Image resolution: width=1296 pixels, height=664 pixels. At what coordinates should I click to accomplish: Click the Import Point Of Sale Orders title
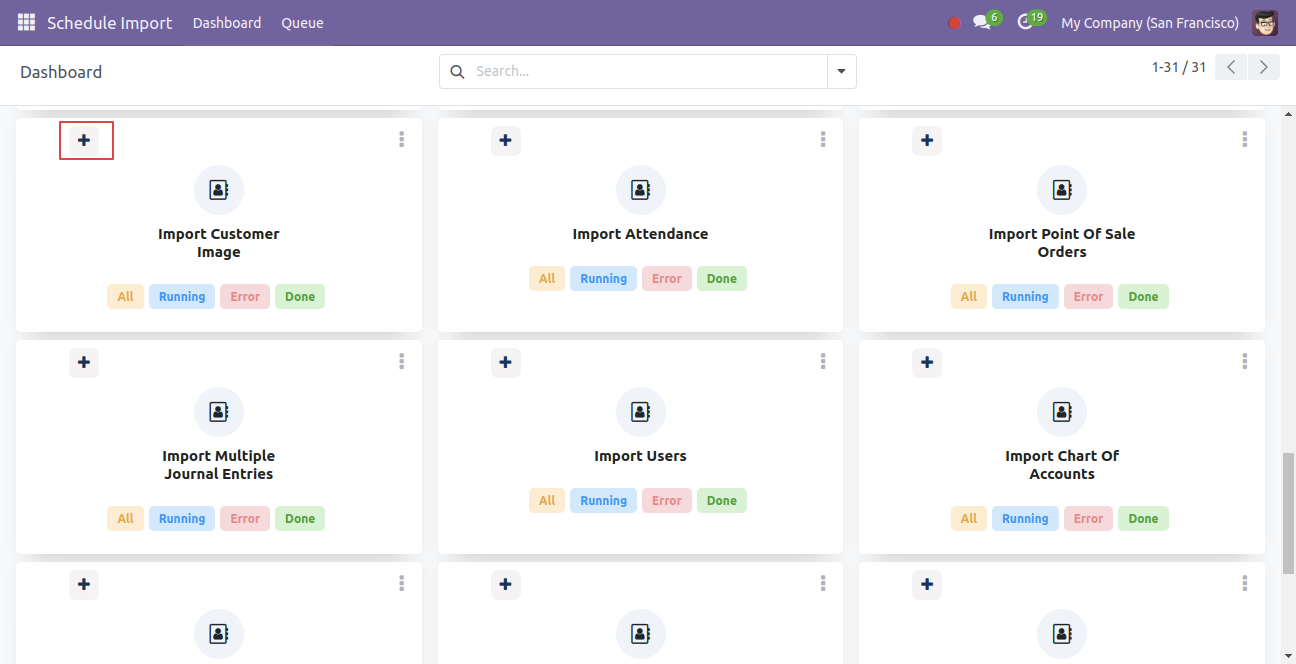pos(1062,243)
